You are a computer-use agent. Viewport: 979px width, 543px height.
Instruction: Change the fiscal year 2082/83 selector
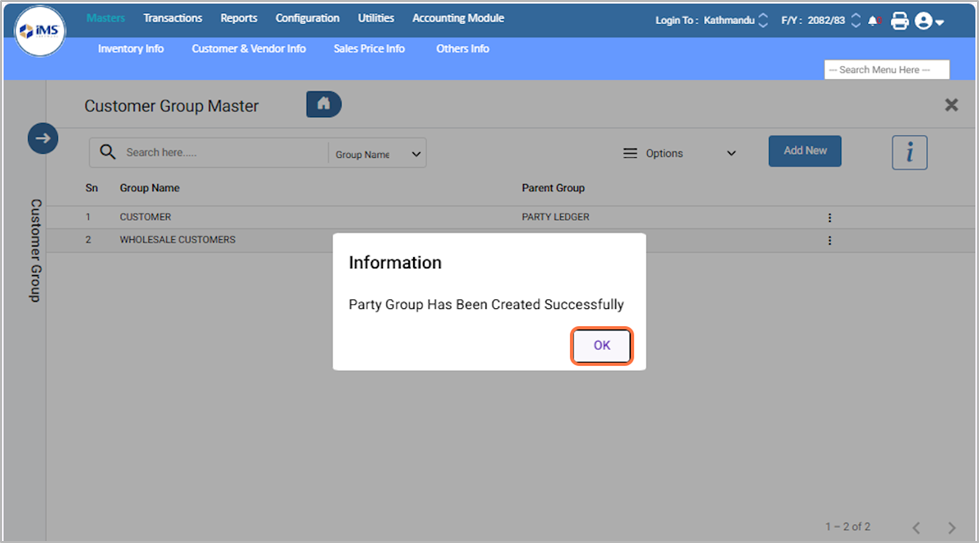[855, 20]
